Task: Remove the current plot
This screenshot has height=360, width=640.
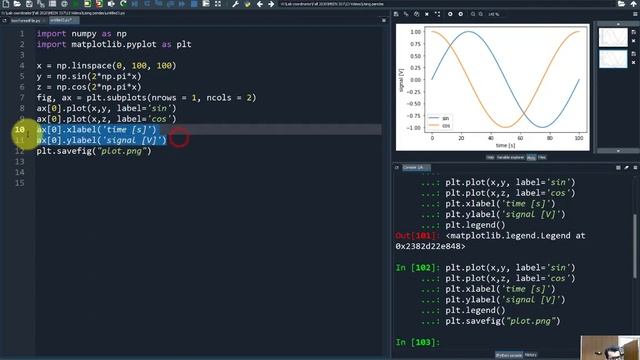Action: (x=427, y=14)
